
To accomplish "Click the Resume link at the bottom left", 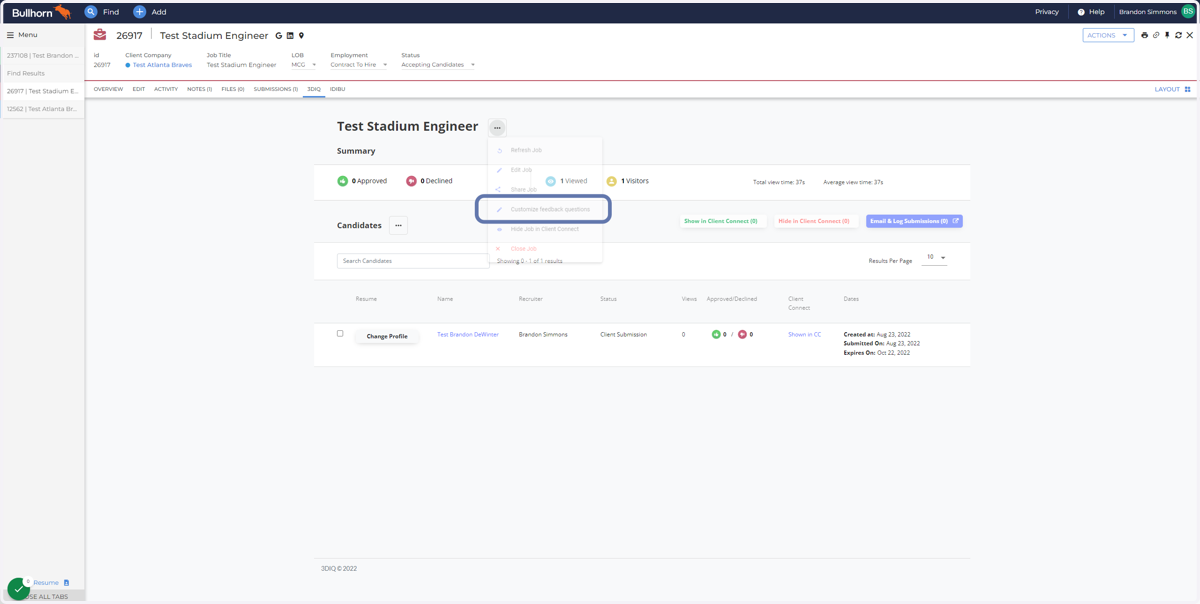I will [46, 583].
